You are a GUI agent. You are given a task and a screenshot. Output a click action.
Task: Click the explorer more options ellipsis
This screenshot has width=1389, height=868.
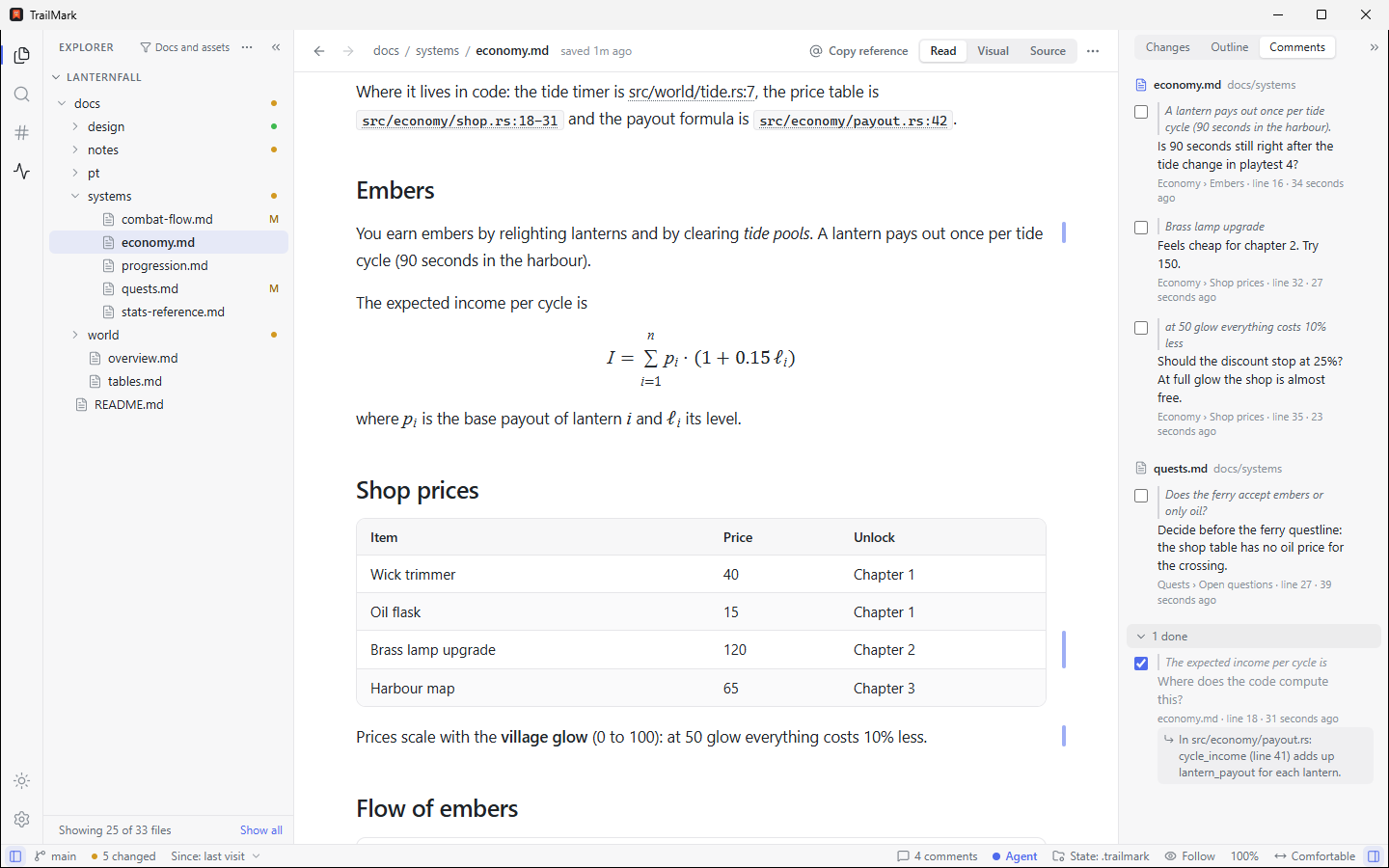pos(247,47)
